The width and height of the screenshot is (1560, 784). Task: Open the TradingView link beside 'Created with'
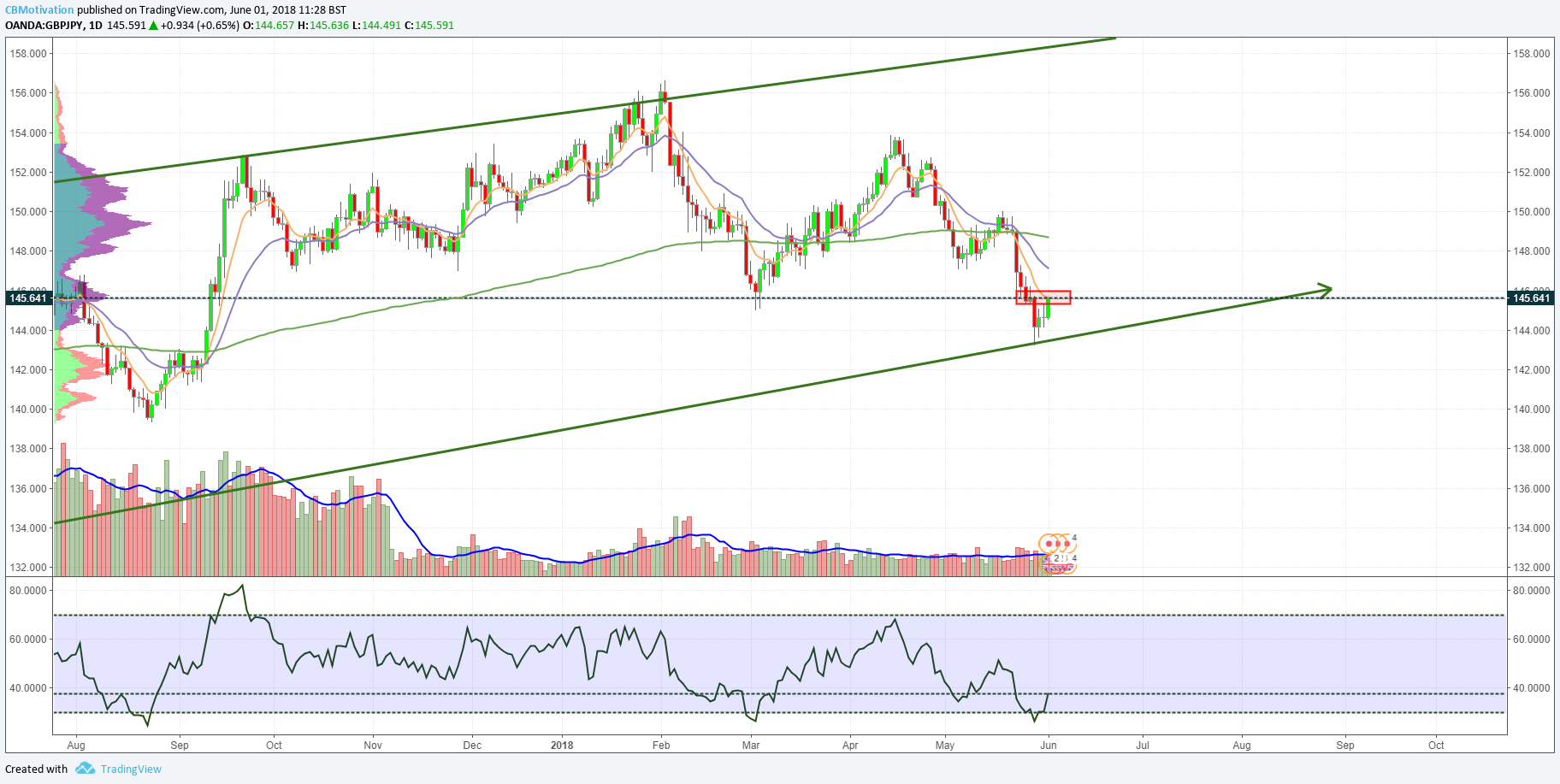(x=131, y=769)
